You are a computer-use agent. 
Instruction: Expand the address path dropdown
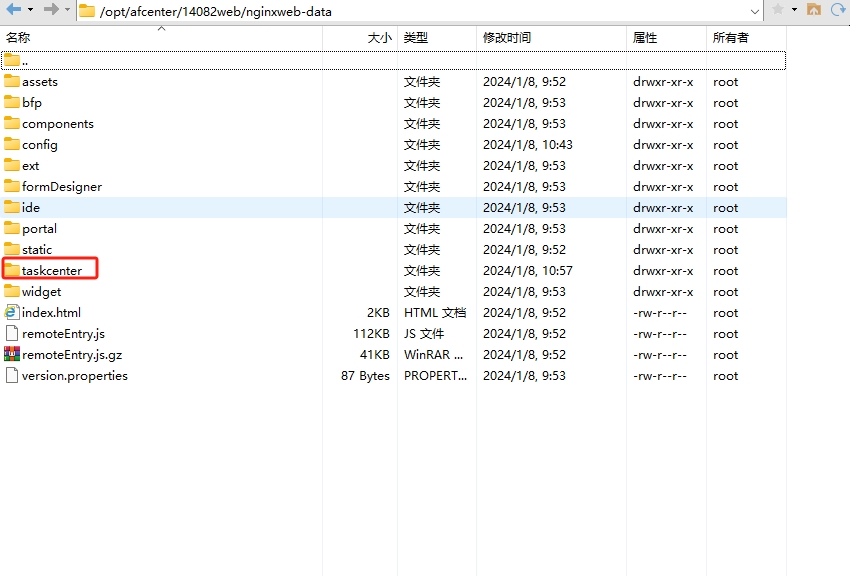point(755,11)
